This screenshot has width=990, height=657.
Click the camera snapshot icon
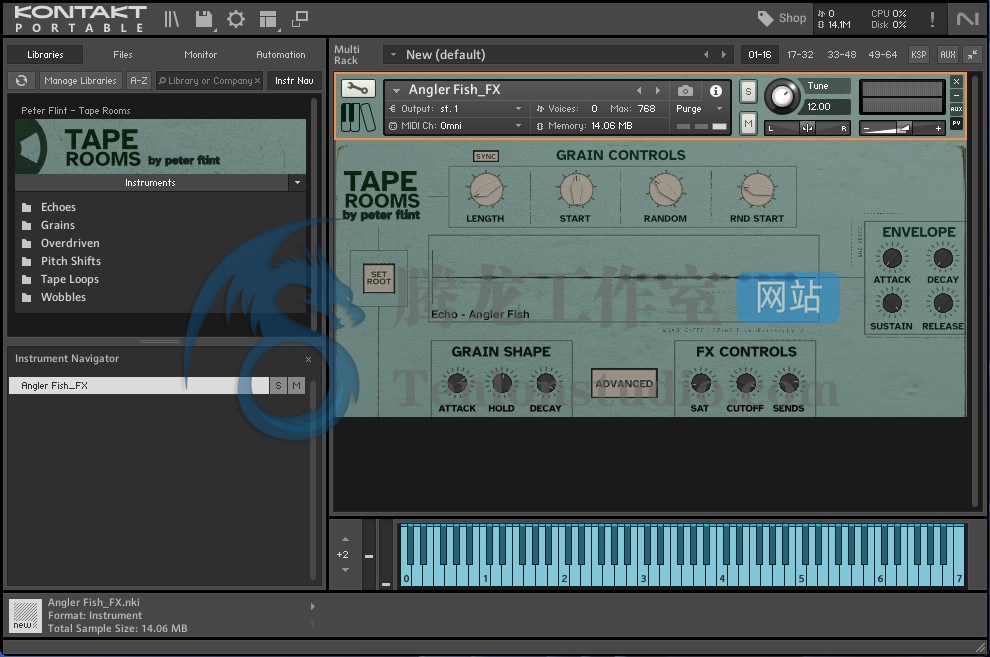[685, 91]
